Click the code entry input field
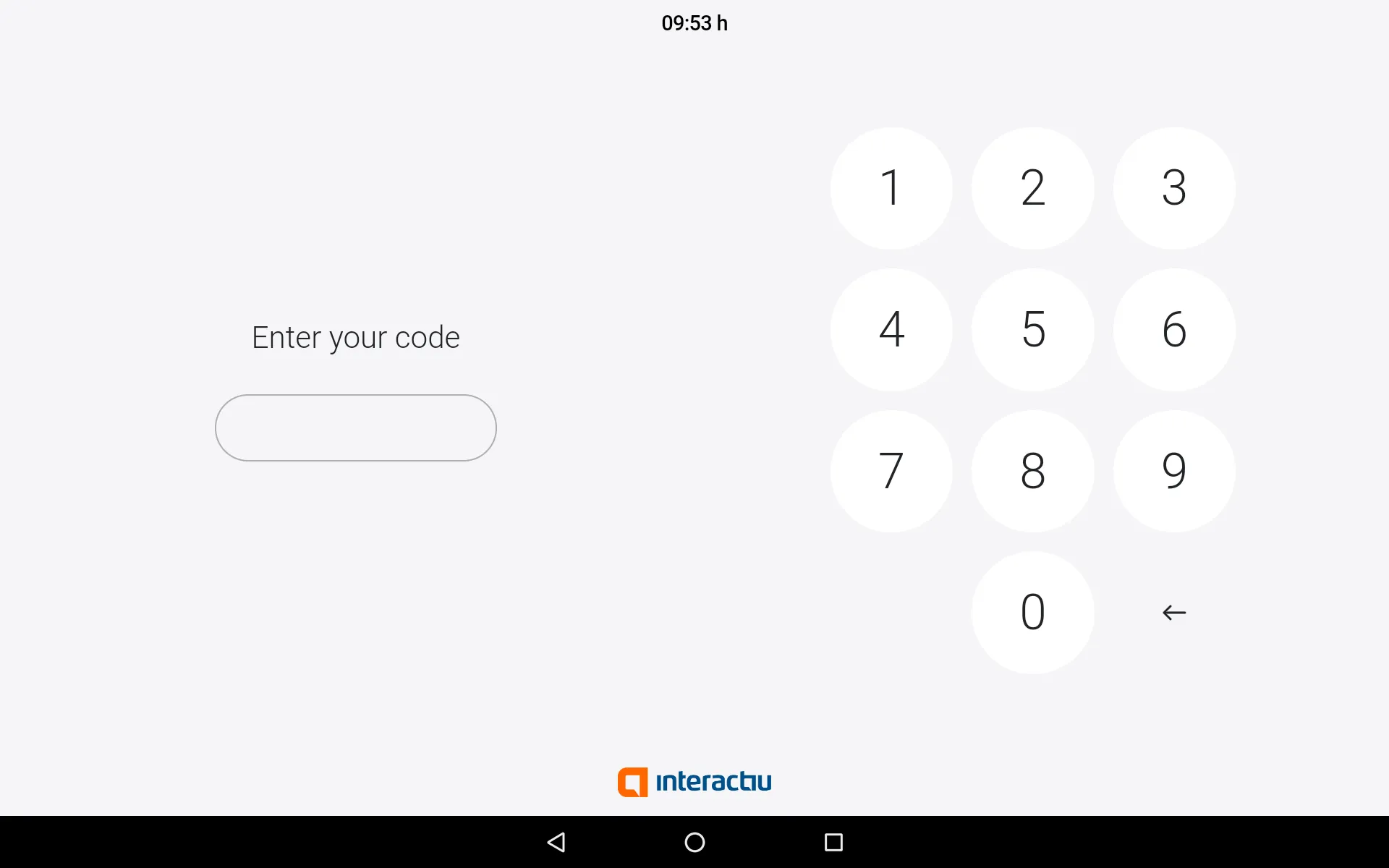The width and height of the screenshot is (1389, 868). (x=355, y=427)
